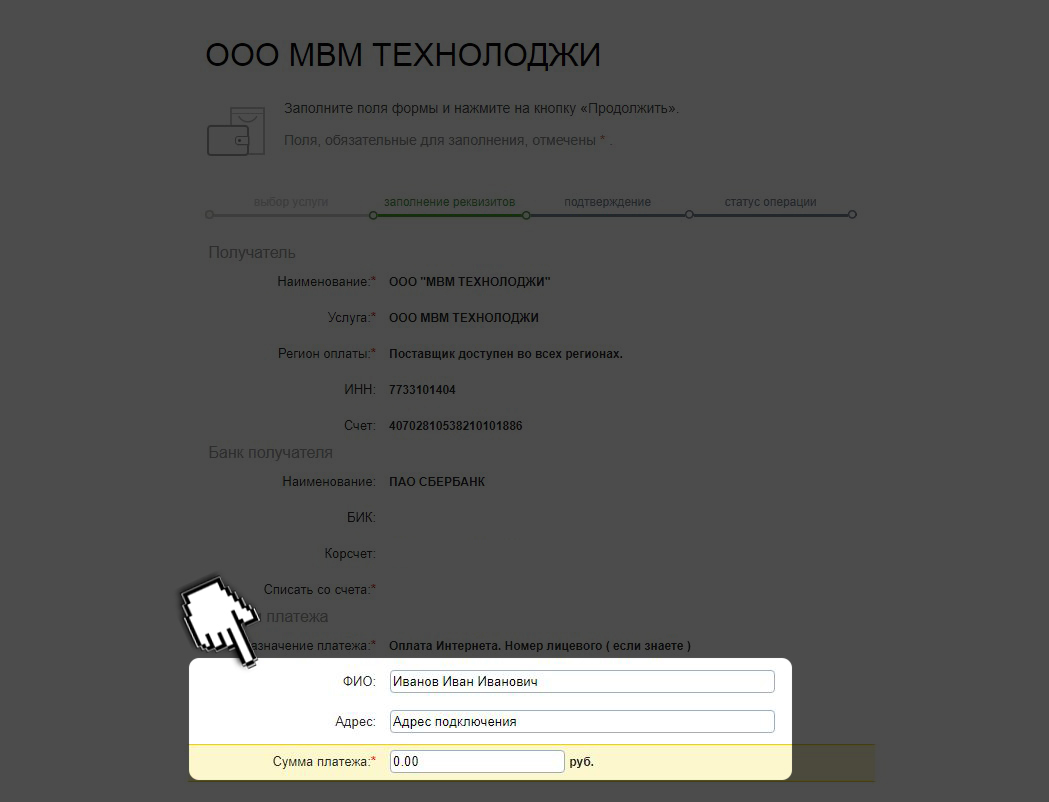Click the 'Корсчет:' label
This screenshot has width=1049, height=802.
tap(350, 554)
